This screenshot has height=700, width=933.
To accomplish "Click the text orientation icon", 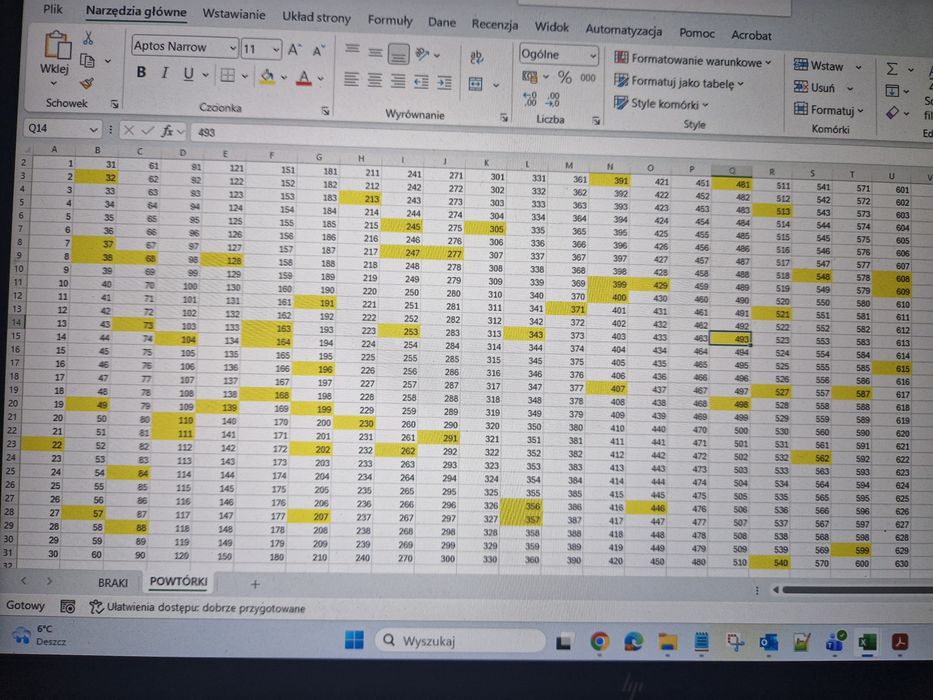I will pyautogui.click(x=422, y=55).
